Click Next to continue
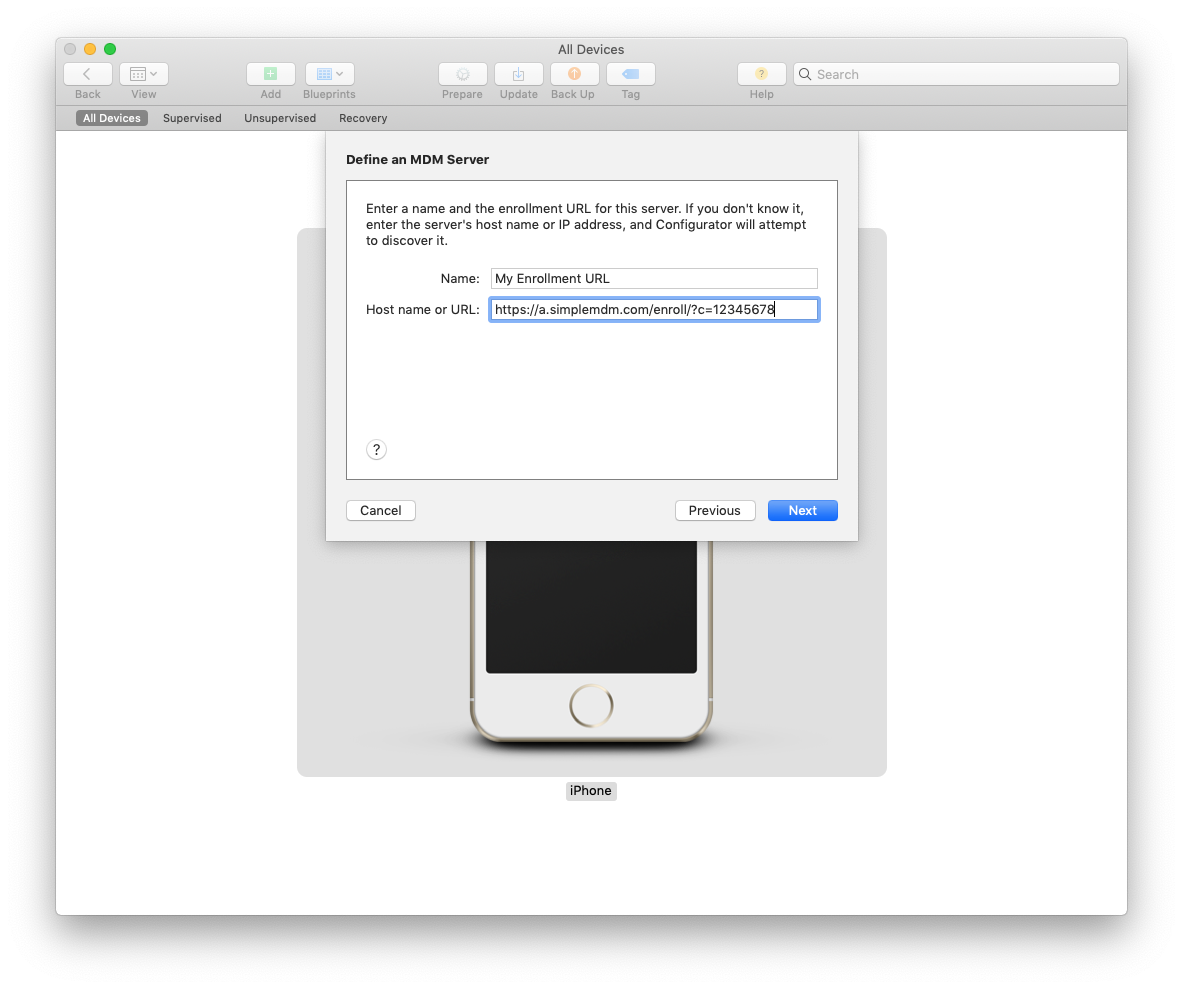Viewport: 1183px width, 989px height. (x=802, y=510)
